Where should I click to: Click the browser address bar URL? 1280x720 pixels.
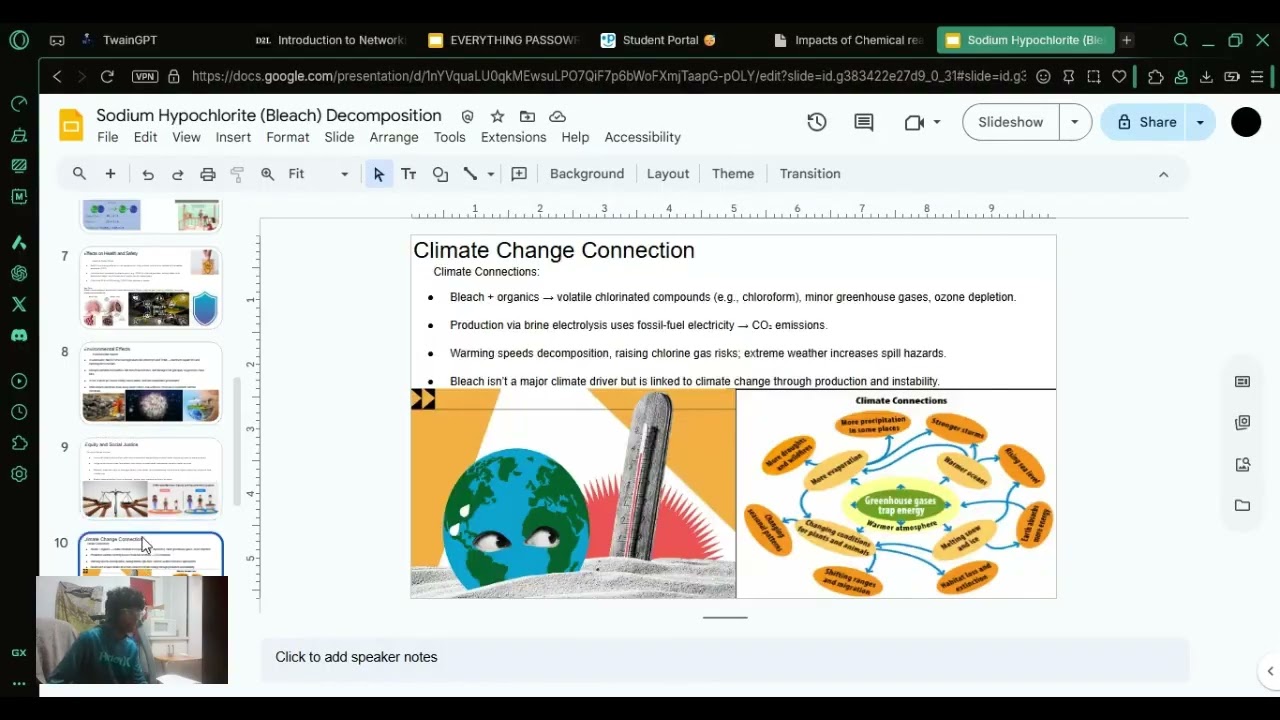point(608,76)
